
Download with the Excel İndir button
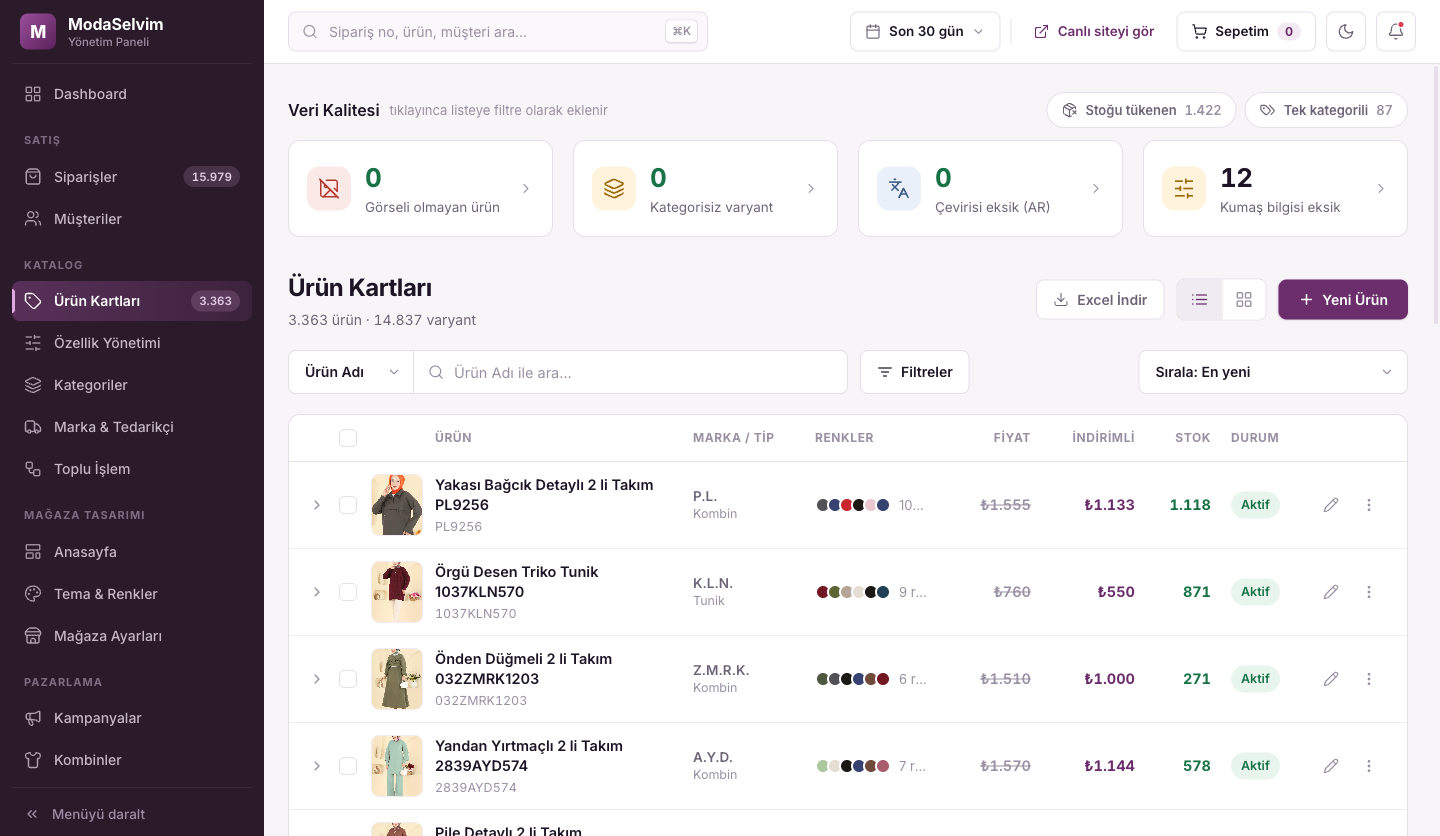coord(1100,300)
